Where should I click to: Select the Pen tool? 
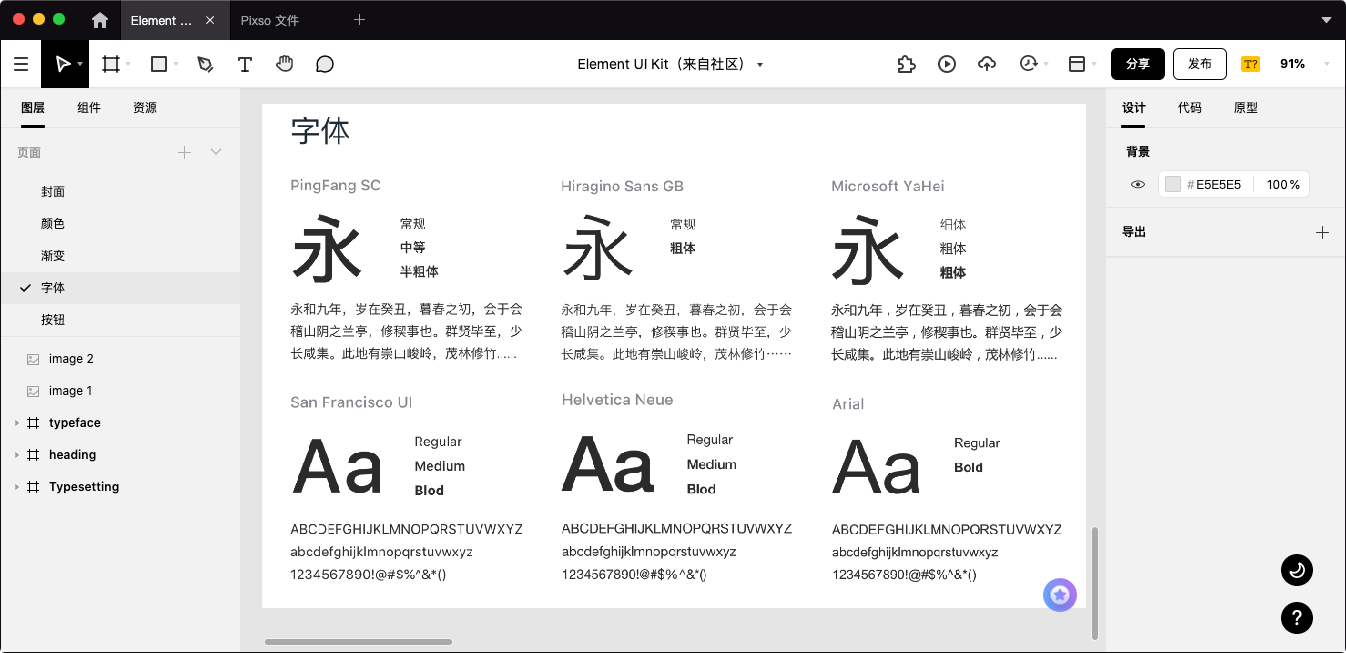pyautogui.click(x=205, y=64)
